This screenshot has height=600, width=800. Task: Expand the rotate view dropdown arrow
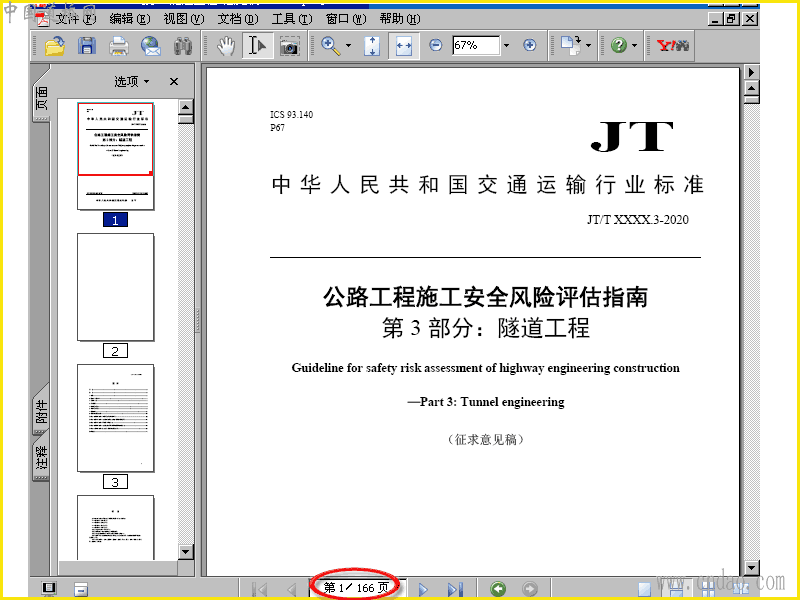tap(588, 46)
